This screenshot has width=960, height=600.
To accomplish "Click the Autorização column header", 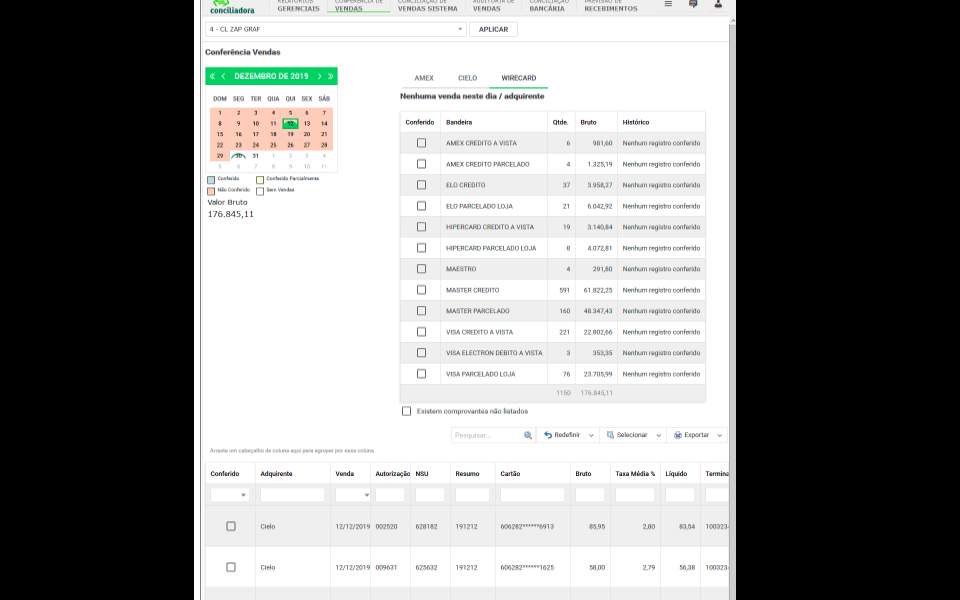I will pyautogui.click(x=392, y=474).
